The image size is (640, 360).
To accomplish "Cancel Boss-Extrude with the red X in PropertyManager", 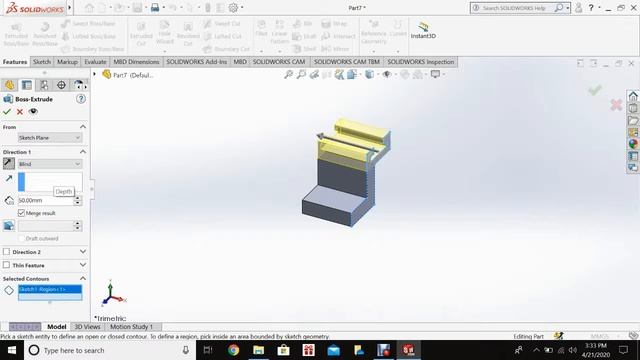I will click(20, 111).
